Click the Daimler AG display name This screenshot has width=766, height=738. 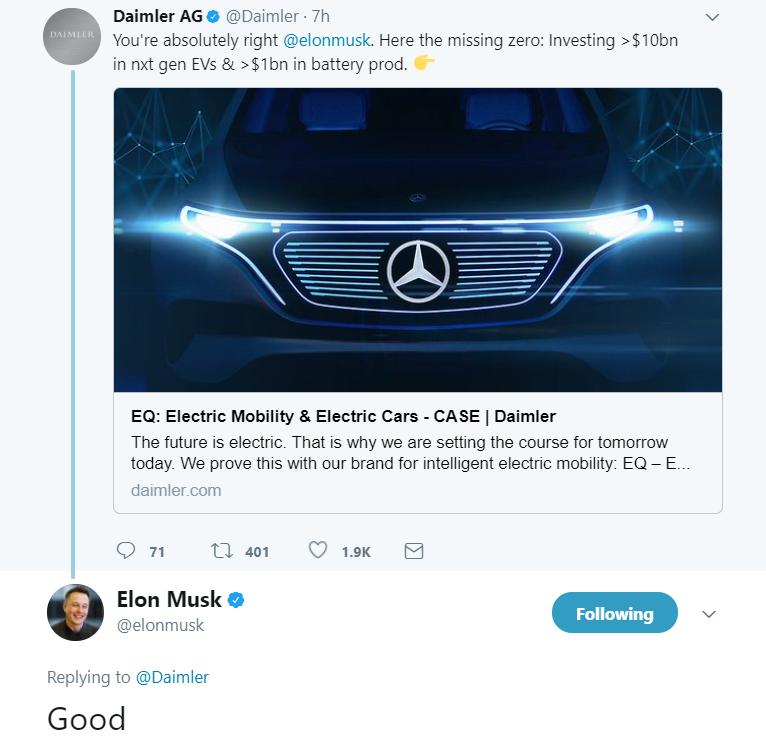pyautogui.click(x=157, y=17)
